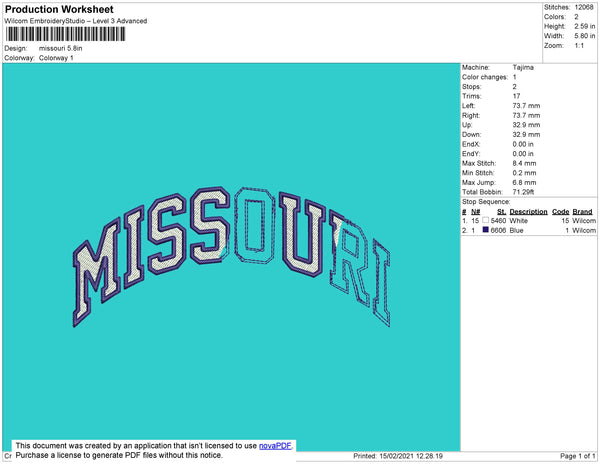Click the Production Worksheet title
The height and width of the screenshot is (464, 600).
59,10
